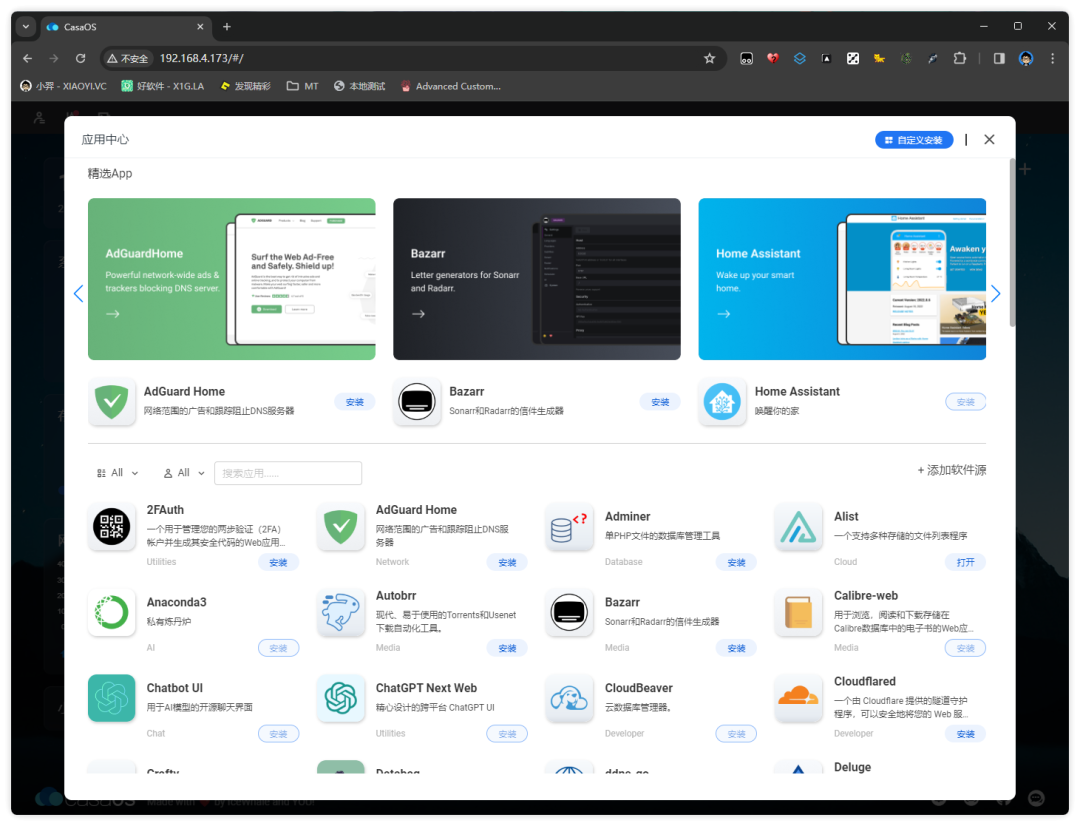Screen dimensions: 1080x826
Task: Select the ChatGPT Next Web icon
Action: pyautogui.click(x=340, y=698)
